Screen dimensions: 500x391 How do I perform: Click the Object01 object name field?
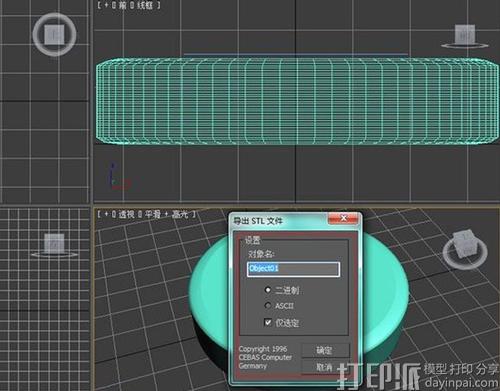click(293, 269)
